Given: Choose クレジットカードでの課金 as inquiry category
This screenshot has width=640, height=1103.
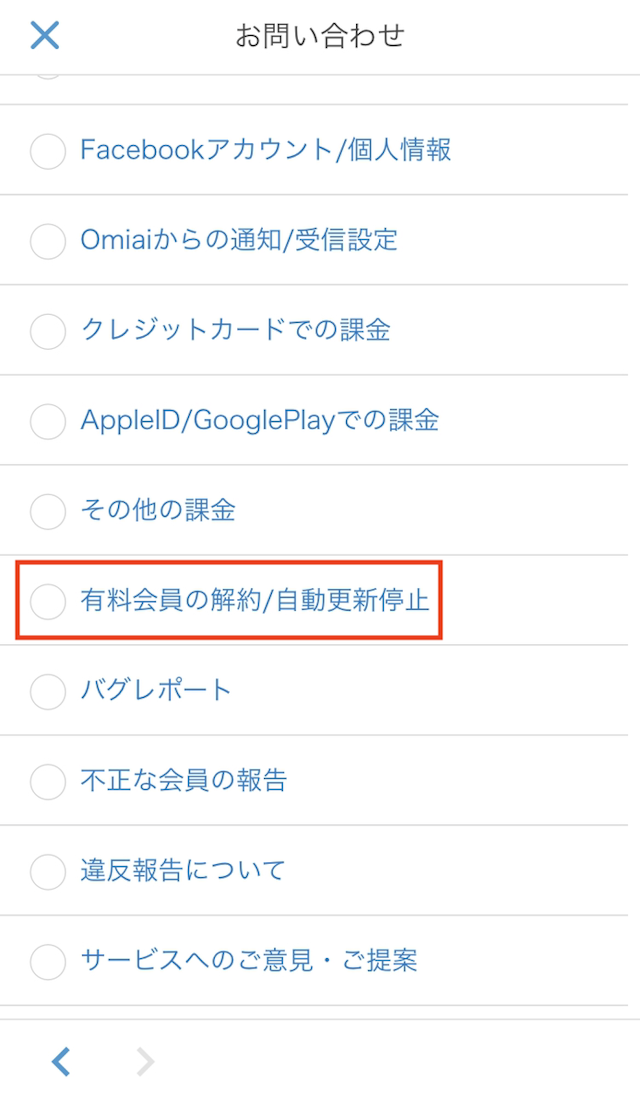Looking at the screenshot, I should click(x=47, y=331).
